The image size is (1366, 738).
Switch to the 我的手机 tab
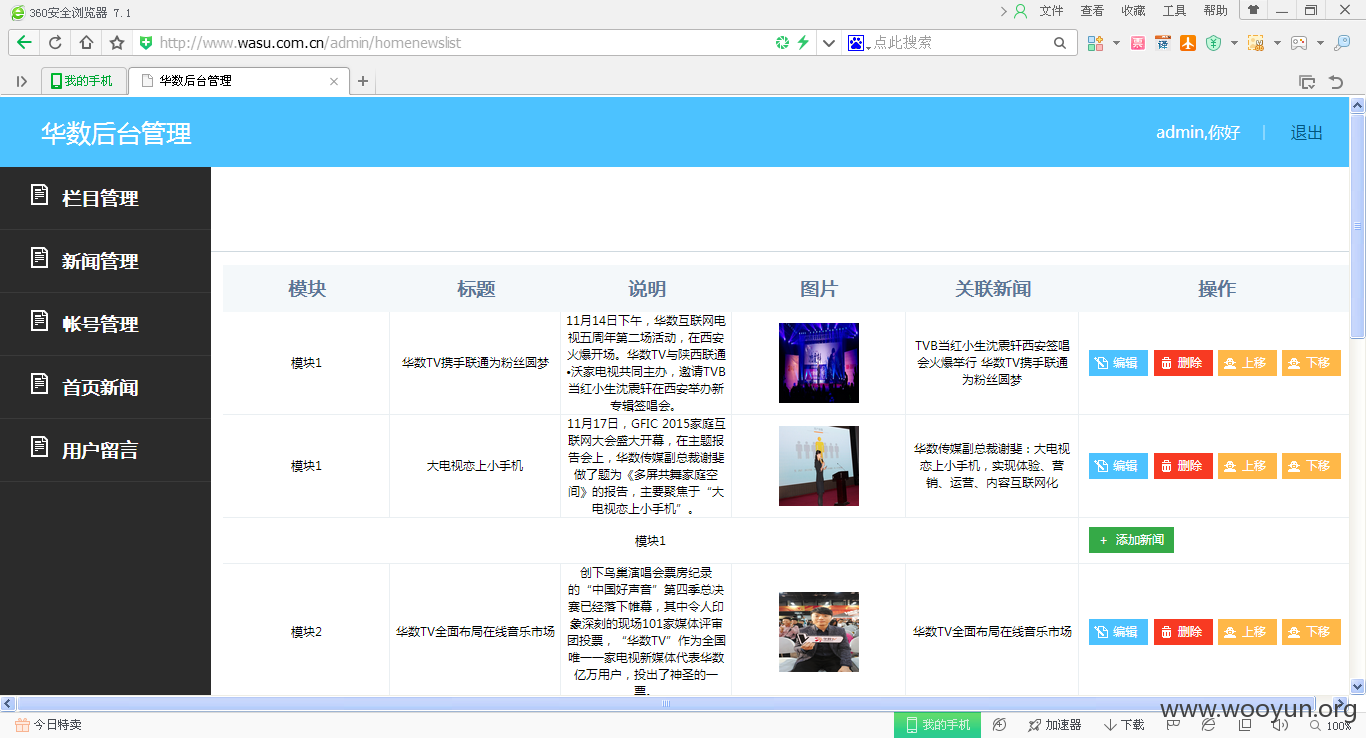(83, 81)
